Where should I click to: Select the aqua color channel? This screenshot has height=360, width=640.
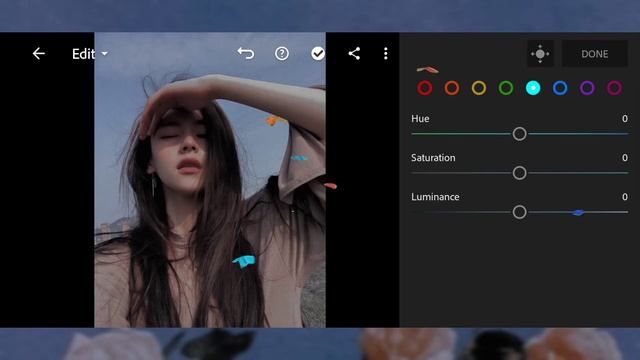pyautogui.click(x=533, y=88)
